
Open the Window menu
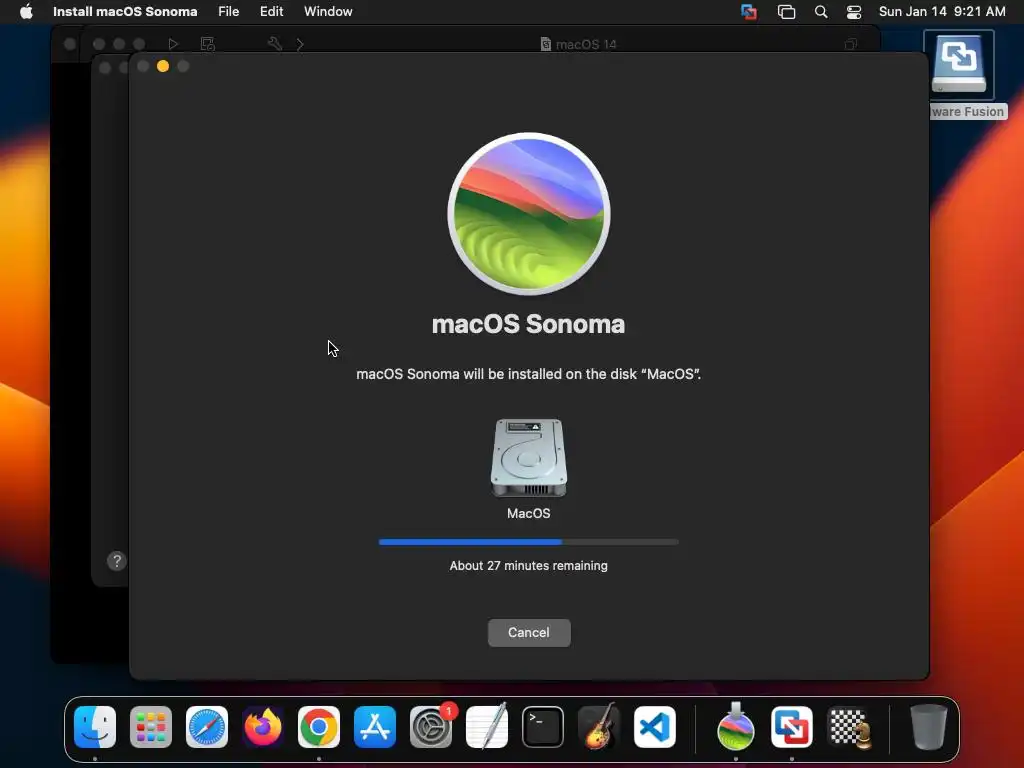coord(328,11)
